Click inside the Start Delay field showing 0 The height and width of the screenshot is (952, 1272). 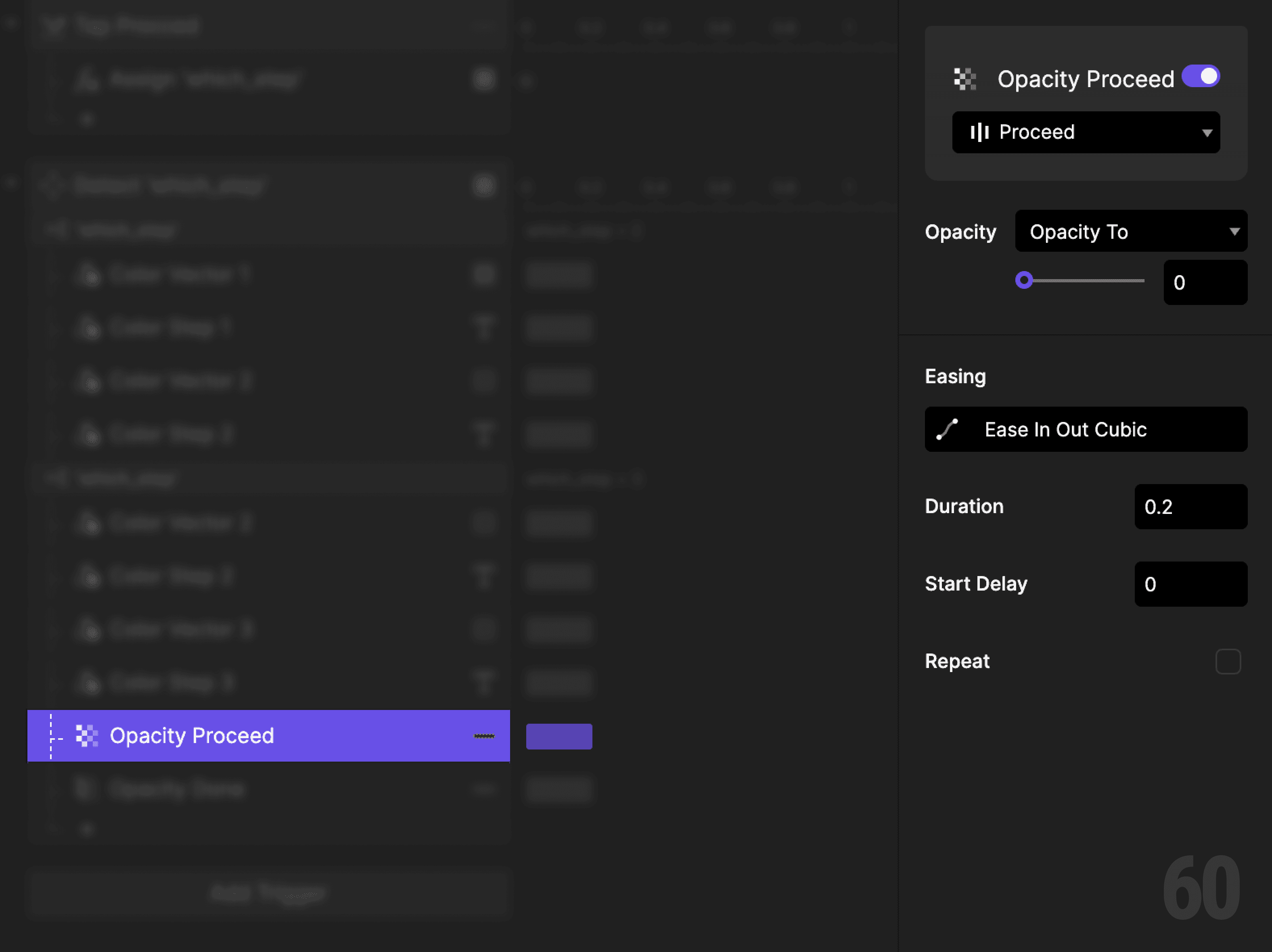[x=1190, y=584]
